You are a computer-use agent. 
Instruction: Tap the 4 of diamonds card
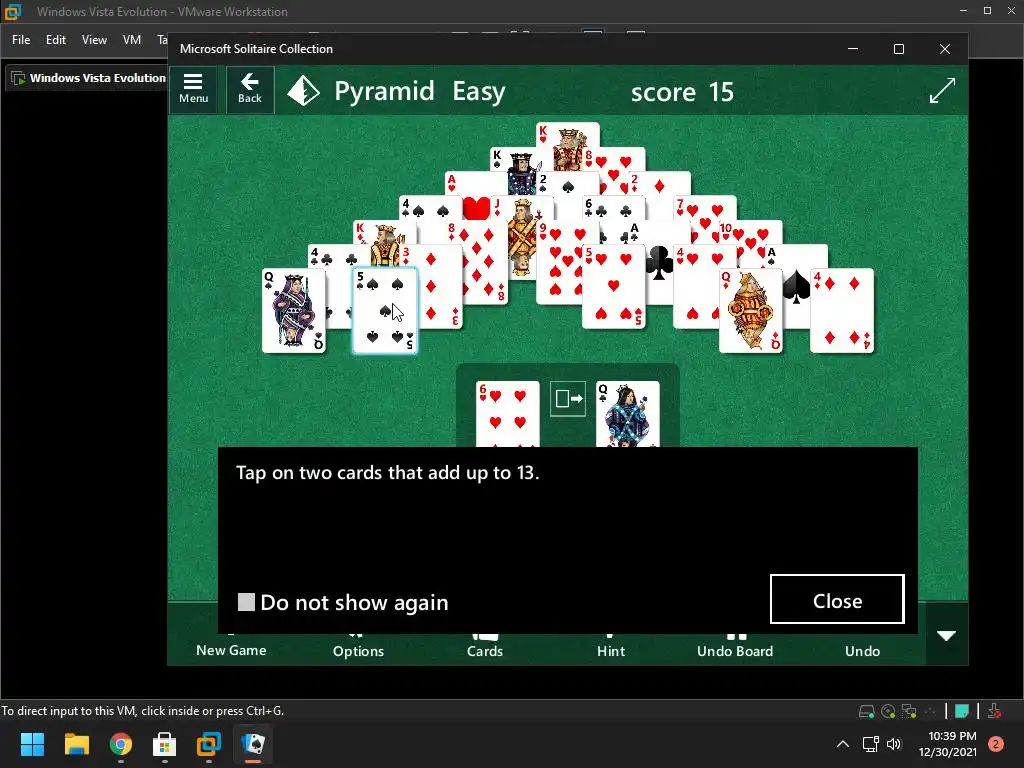(x=842, y=311)
